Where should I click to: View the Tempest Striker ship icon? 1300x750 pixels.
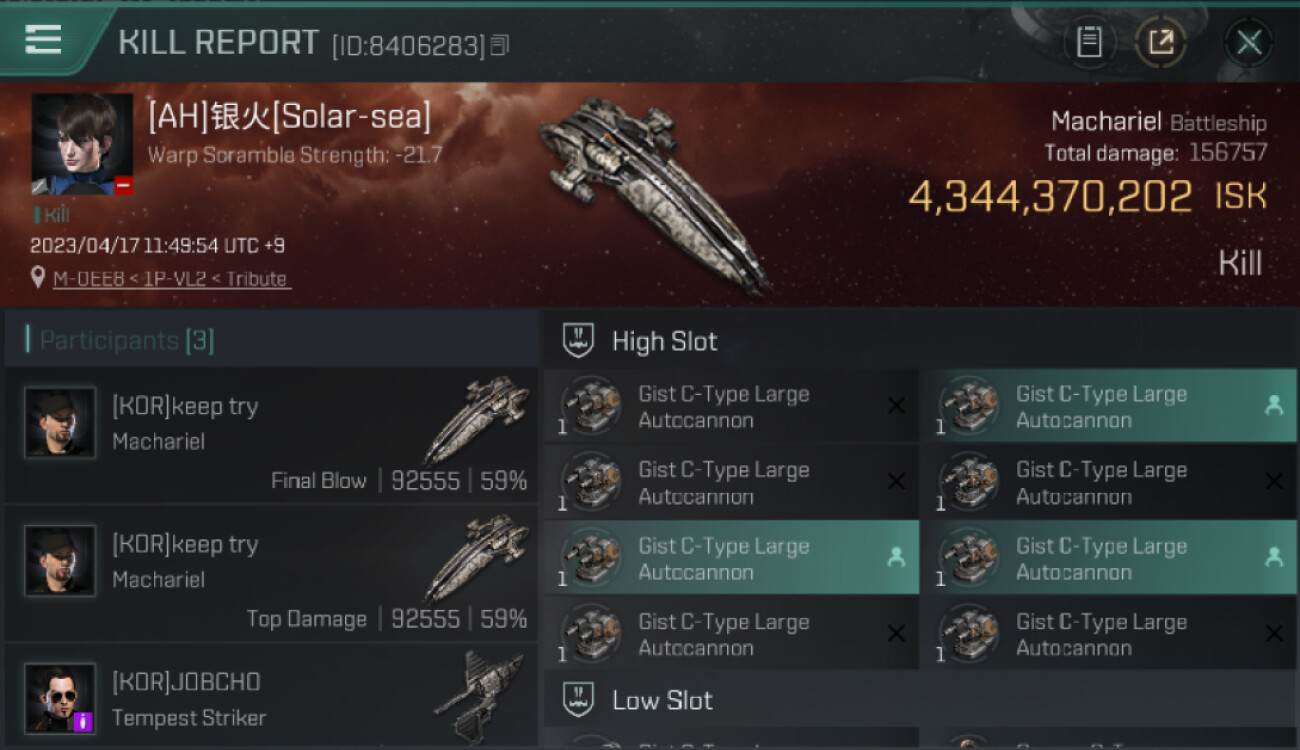pyautogui.click(x=478, y=696)
